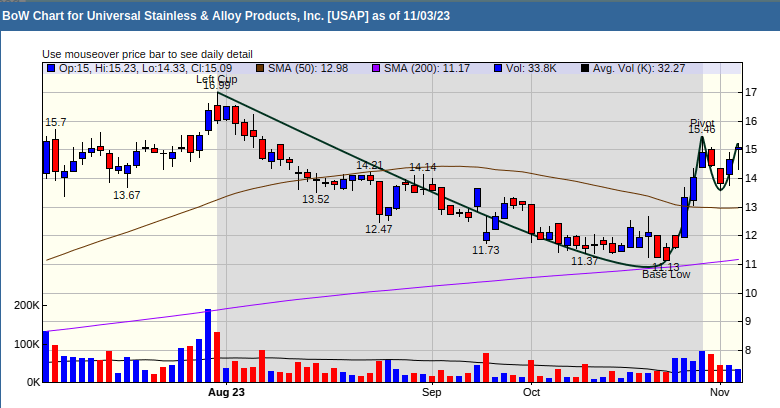Click the 100K volume axis label

(x=27, y=344)
